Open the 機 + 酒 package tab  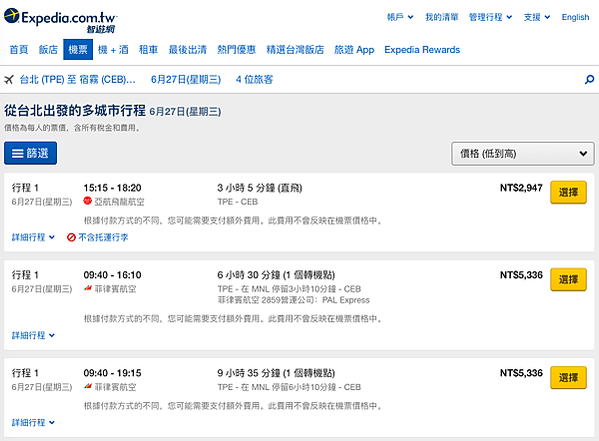[x=113, y=50]
